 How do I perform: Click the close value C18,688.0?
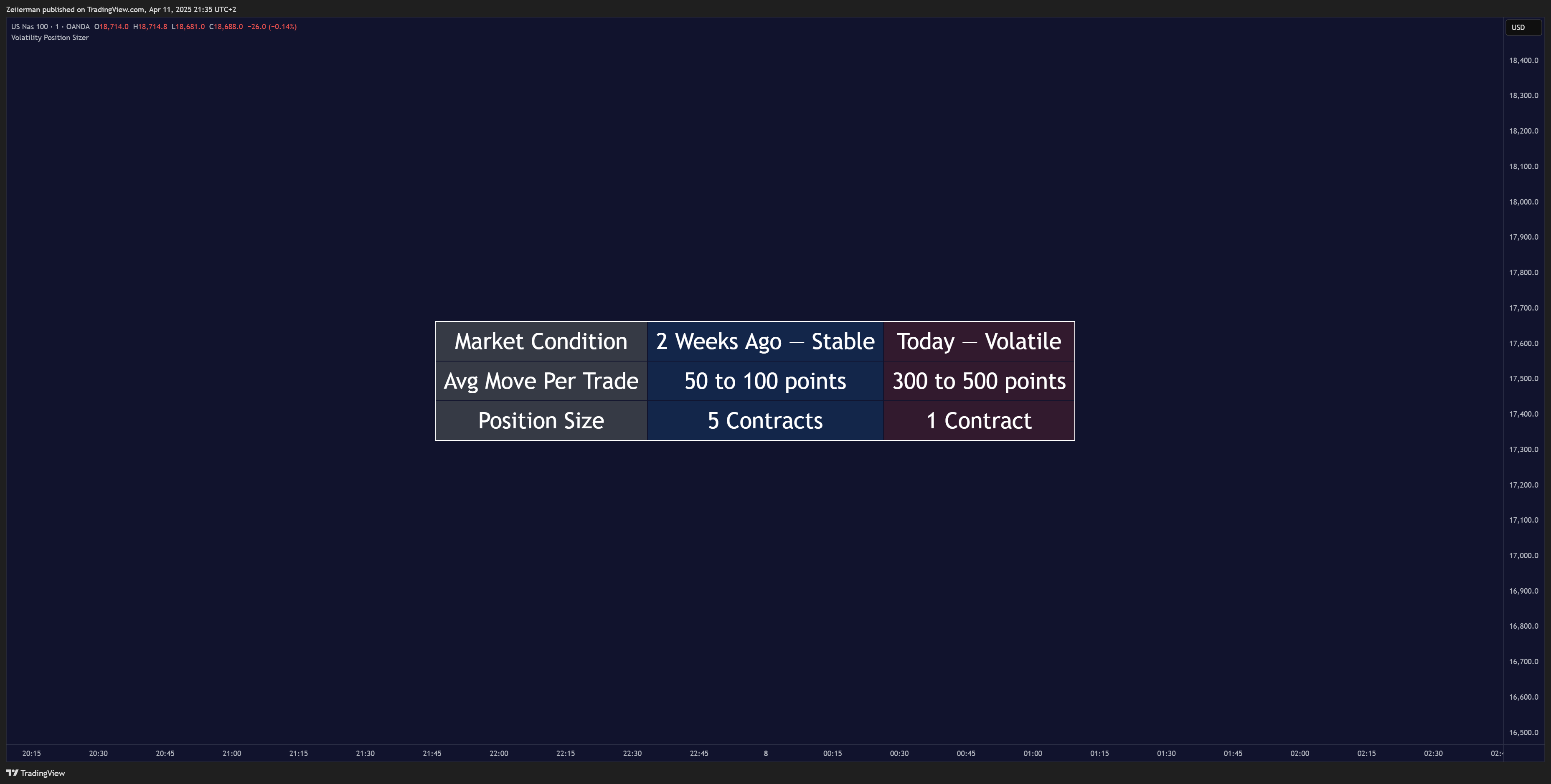pos(226,26)
